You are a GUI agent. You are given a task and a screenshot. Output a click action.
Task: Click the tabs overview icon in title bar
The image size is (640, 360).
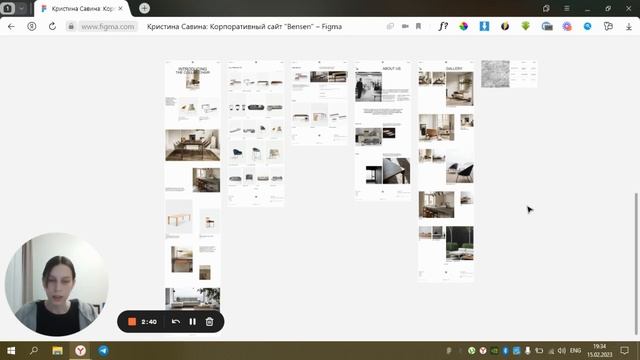coord(546,9)
